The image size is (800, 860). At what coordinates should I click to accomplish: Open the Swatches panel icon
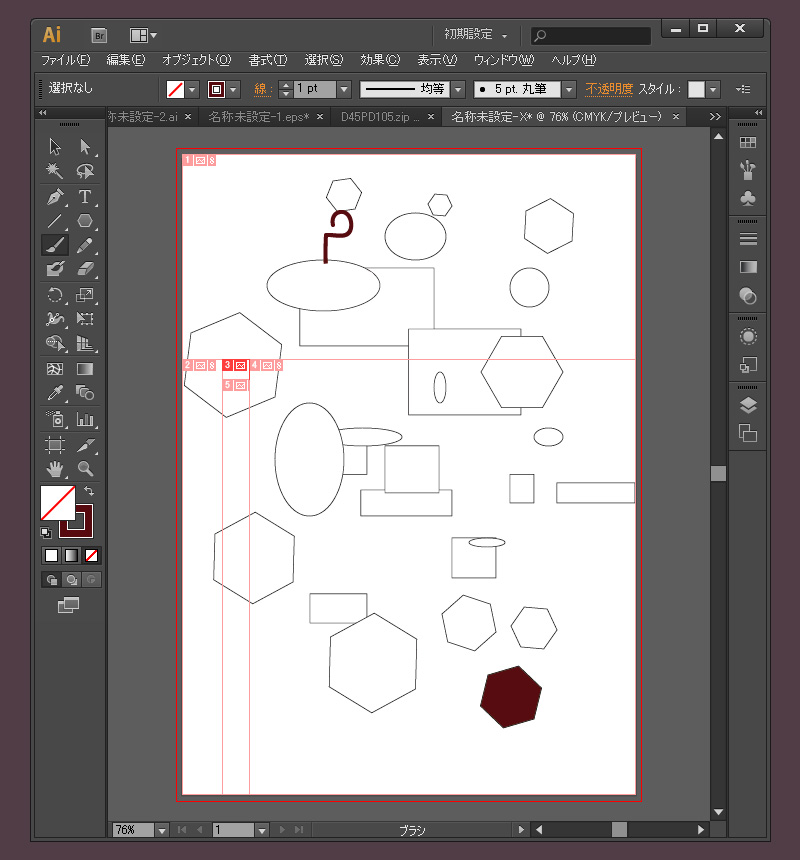coord(748,143)
